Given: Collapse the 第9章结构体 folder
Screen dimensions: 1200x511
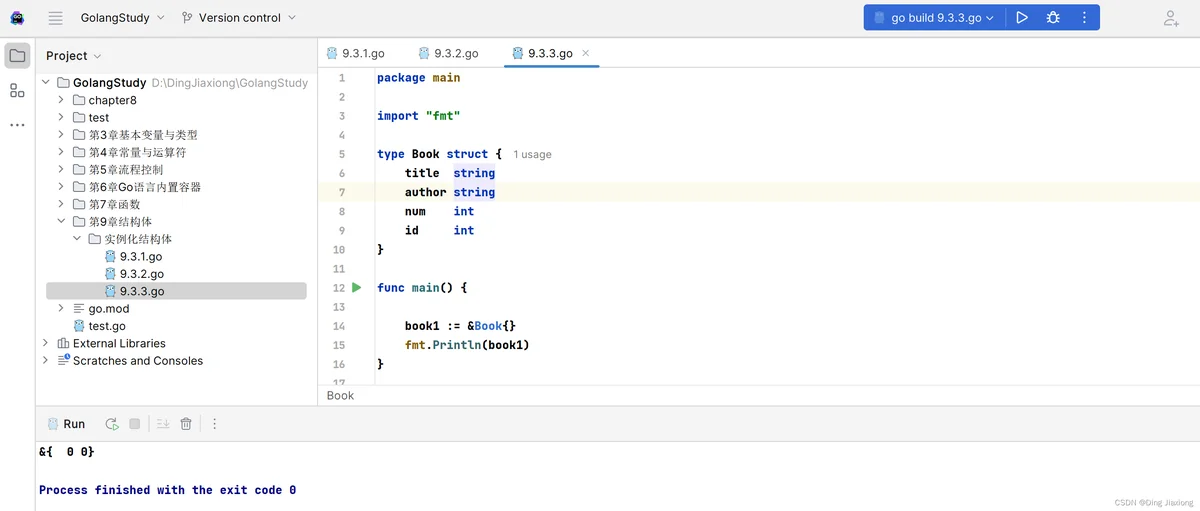Looking at the screenshot, I should [61, 222].
